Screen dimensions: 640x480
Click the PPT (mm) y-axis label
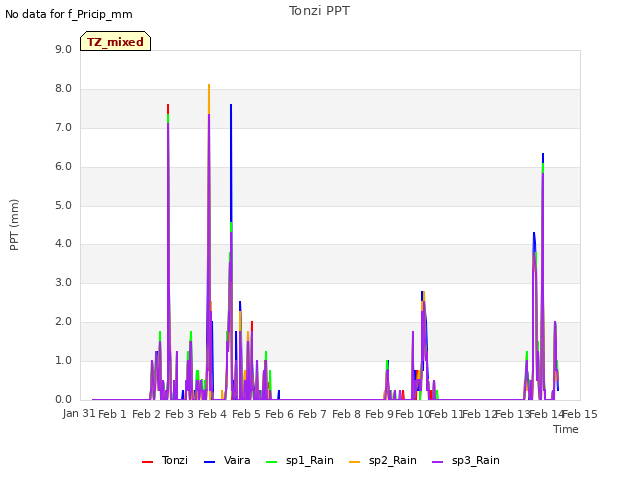point(14,225)
